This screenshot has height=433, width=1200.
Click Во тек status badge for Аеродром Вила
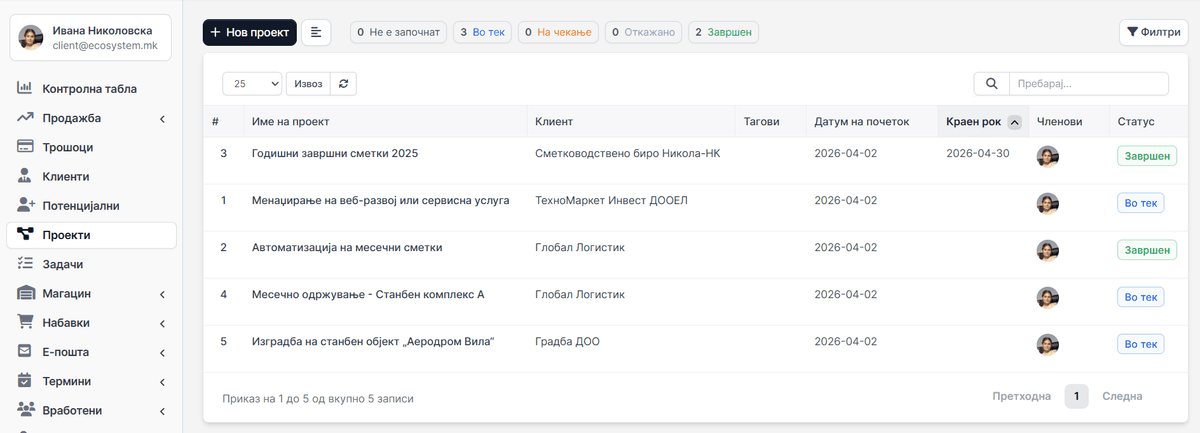pos(1141,344)
